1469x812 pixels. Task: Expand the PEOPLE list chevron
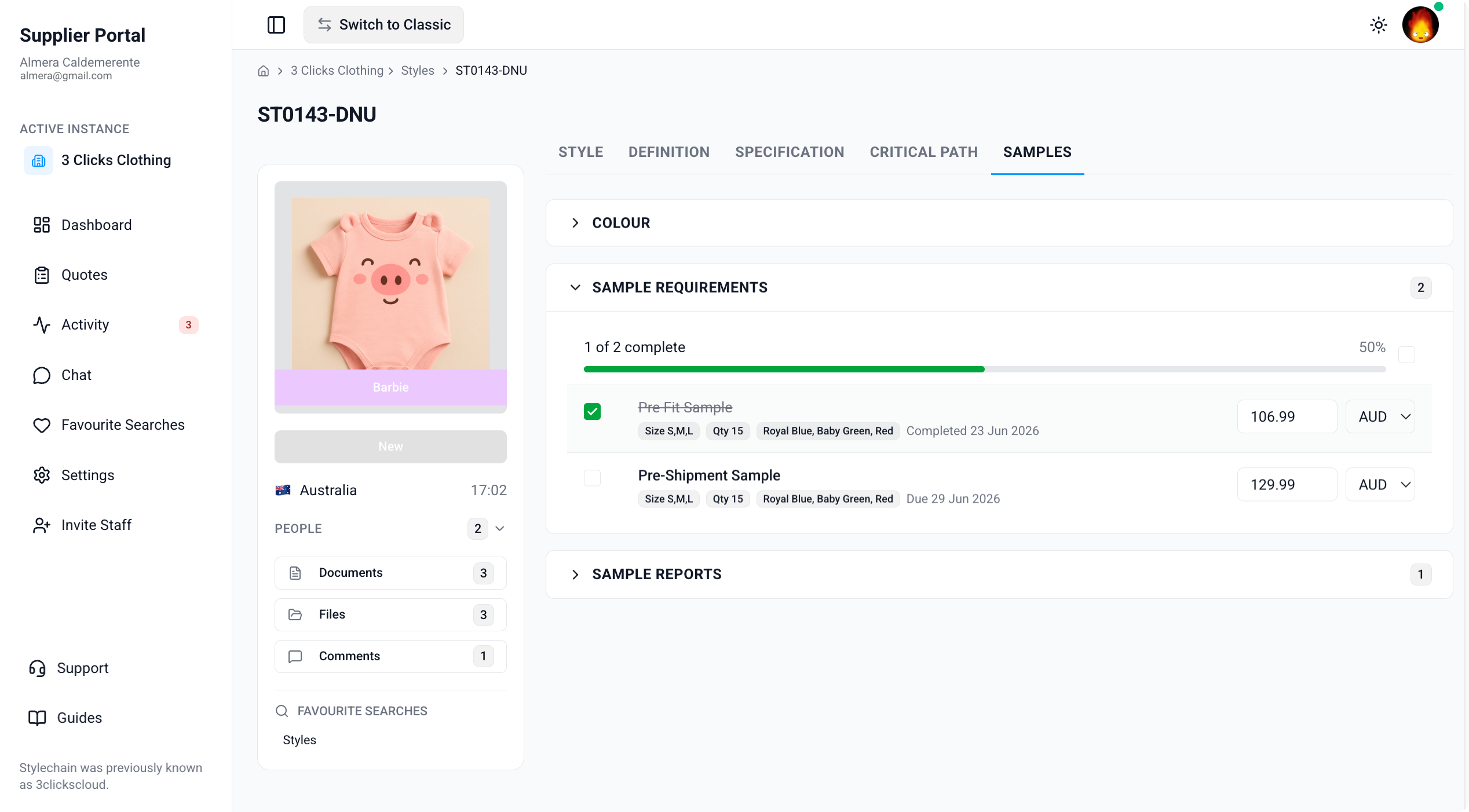pos(500,529)
